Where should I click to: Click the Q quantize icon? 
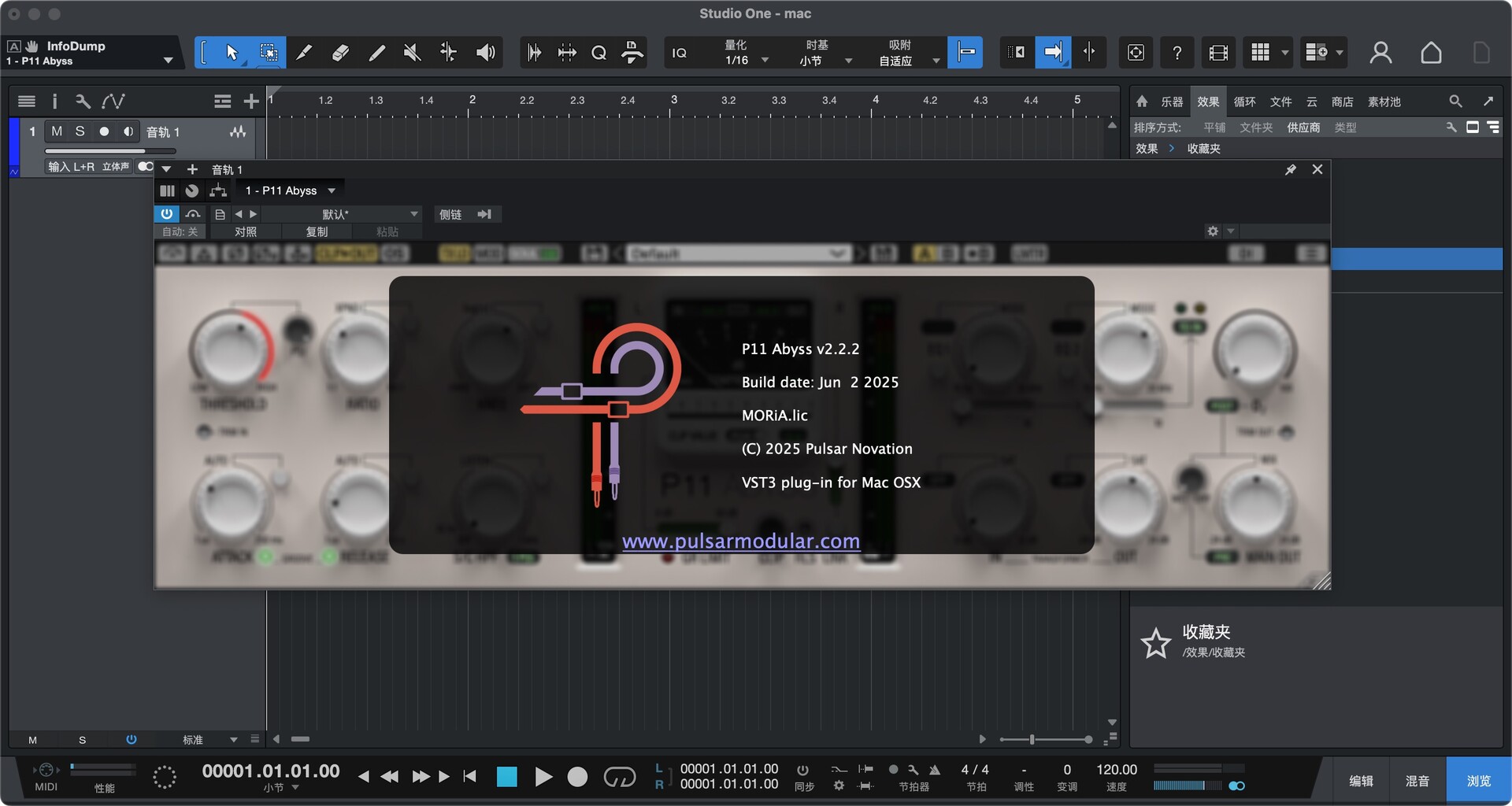coord(598,53)
